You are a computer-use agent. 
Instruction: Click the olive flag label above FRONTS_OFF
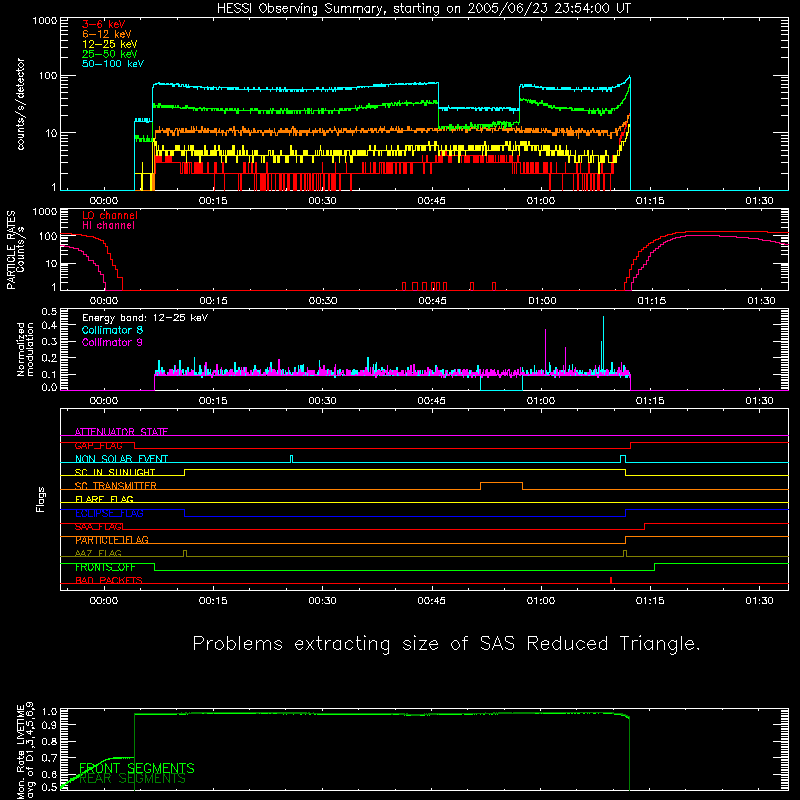(x=98, y=554)
